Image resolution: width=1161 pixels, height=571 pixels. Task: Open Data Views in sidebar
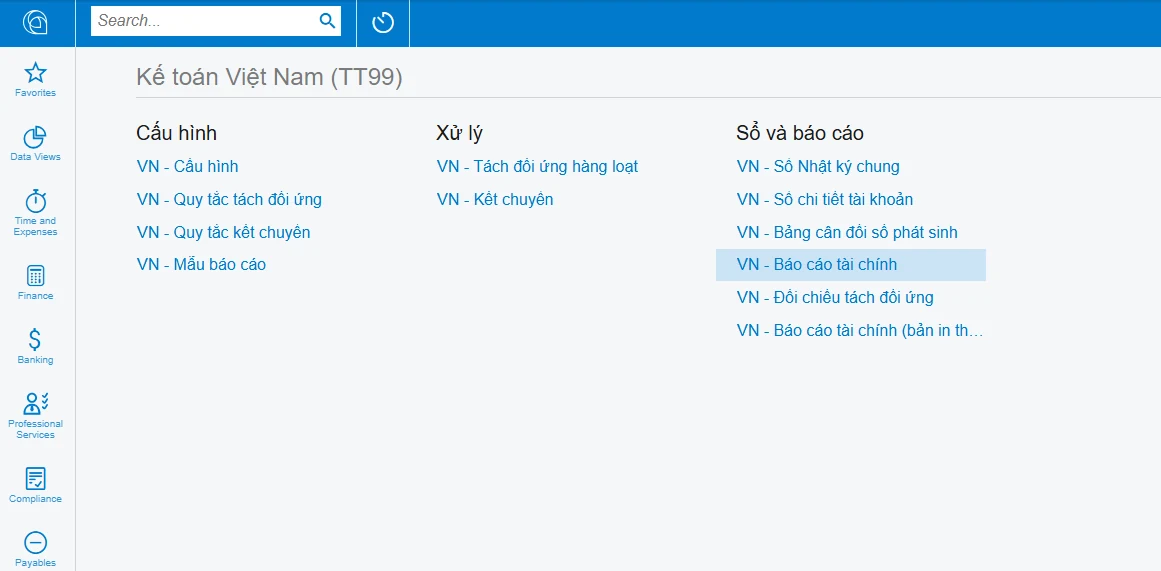click(36, 144)
